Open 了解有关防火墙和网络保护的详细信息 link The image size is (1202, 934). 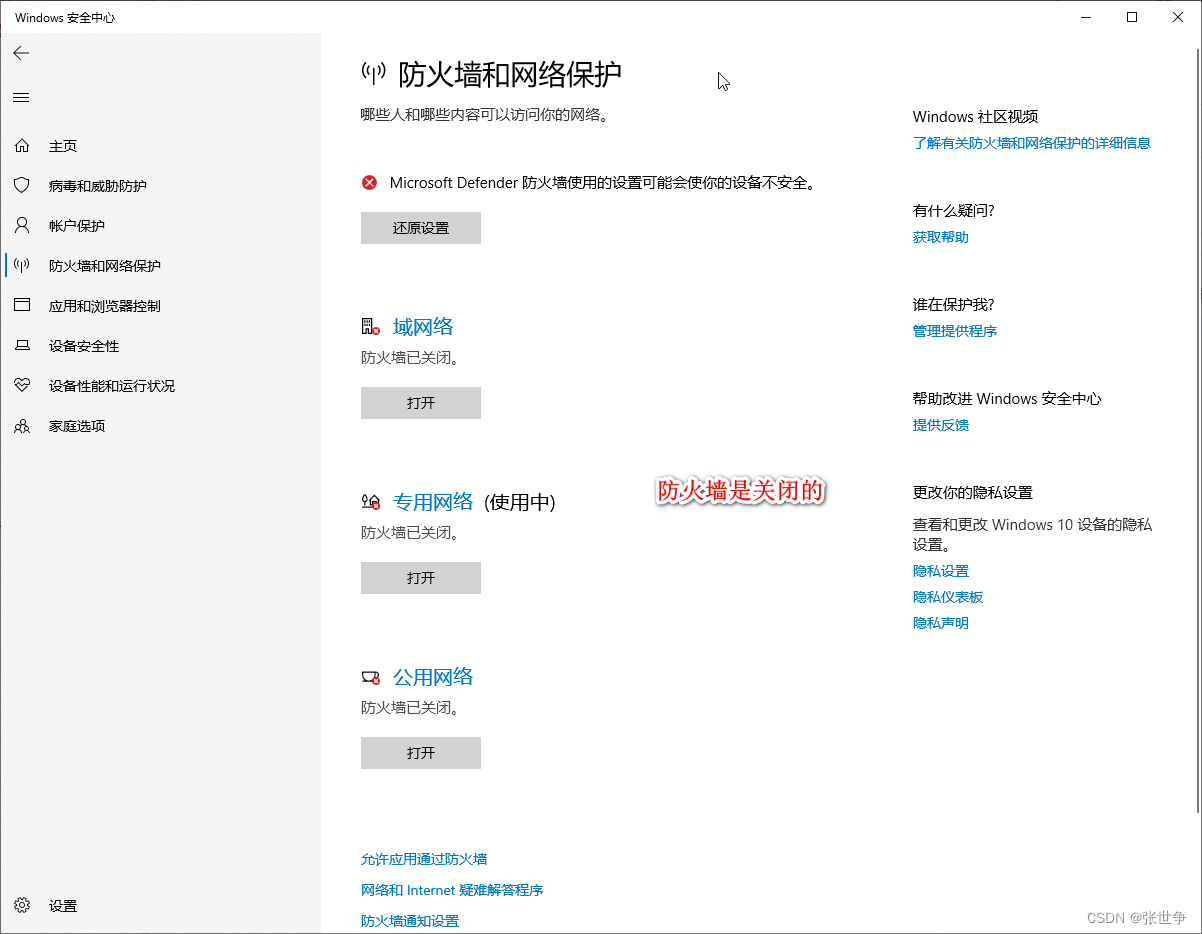1032,143
